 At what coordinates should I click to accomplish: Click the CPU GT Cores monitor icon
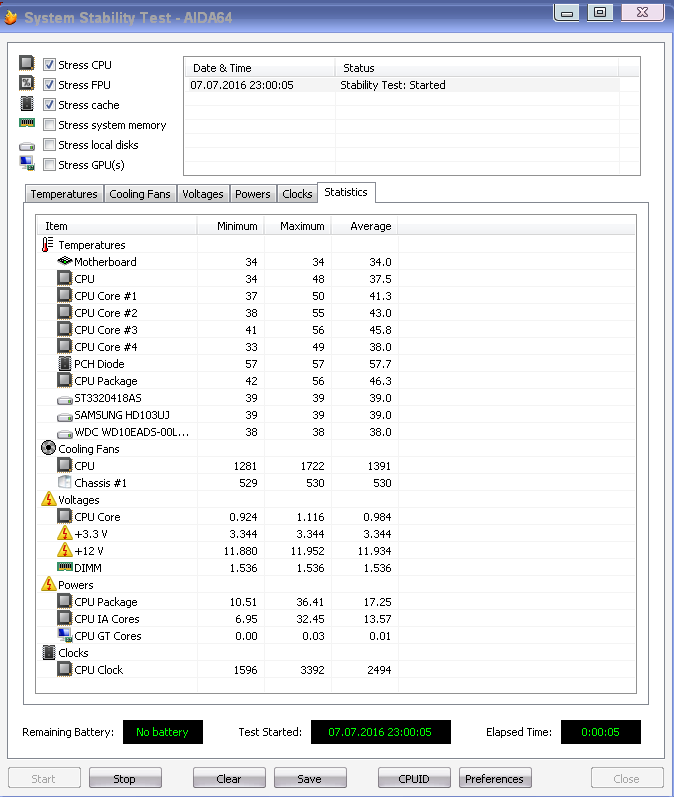[x=65, y=635]
